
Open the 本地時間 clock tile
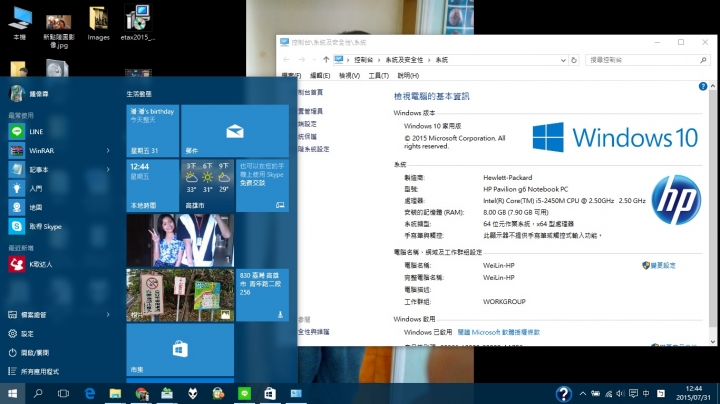coord(152,185)
